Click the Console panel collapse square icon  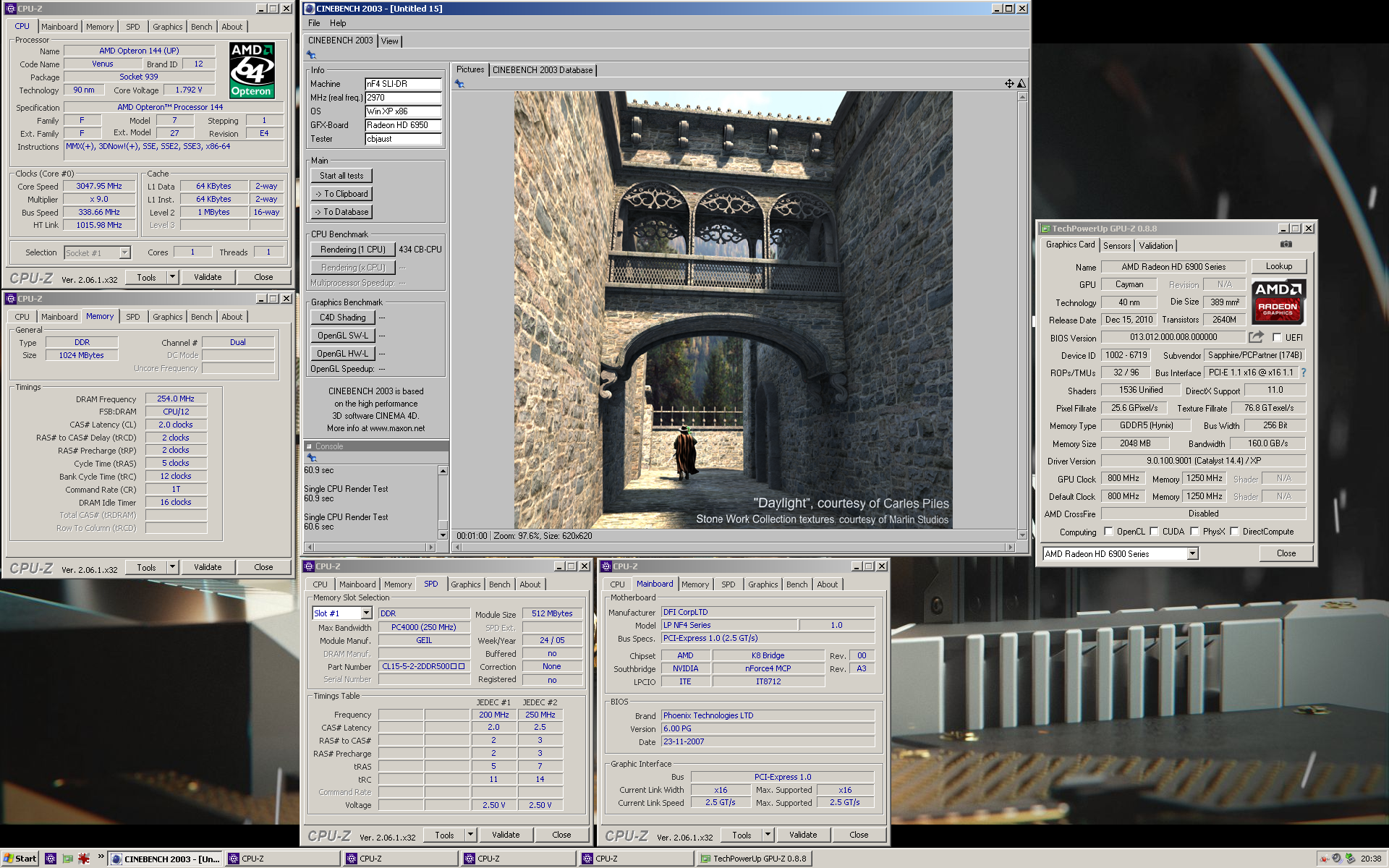[309, 446]
